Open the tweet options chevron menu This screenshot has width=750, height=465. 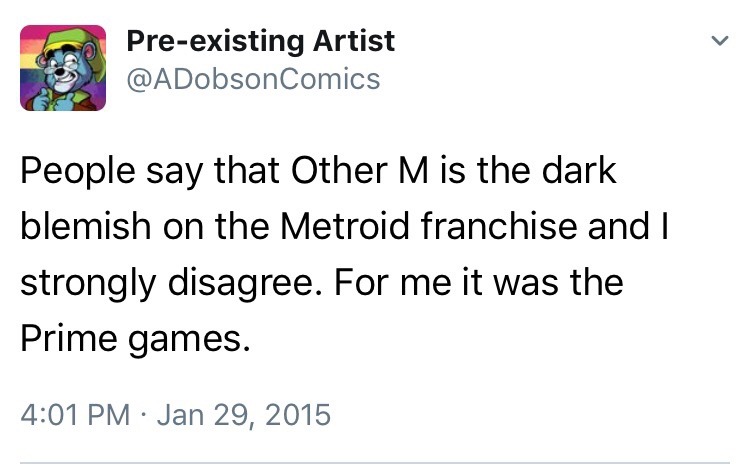718,42
